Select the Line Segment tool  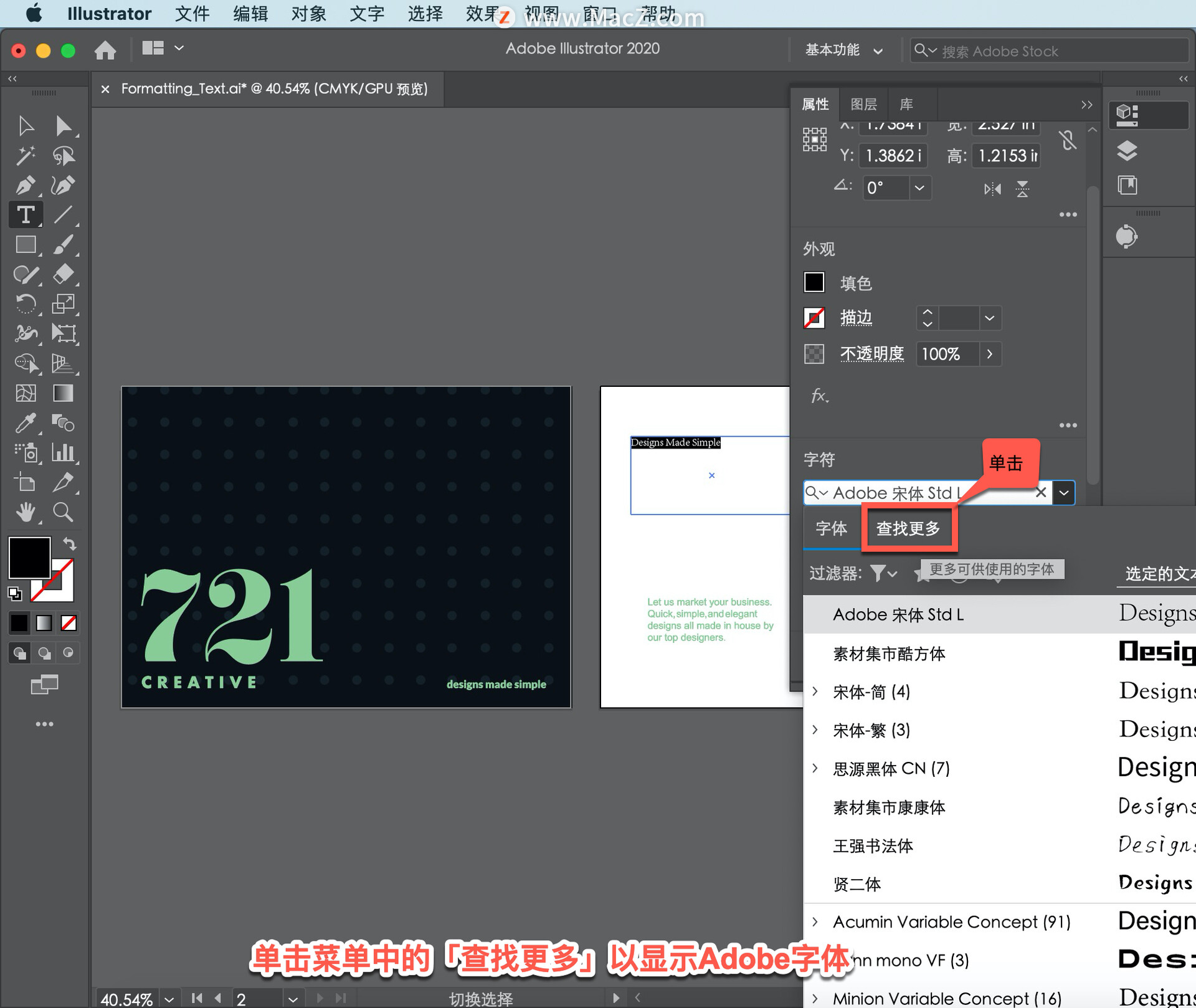pos(63,215)
